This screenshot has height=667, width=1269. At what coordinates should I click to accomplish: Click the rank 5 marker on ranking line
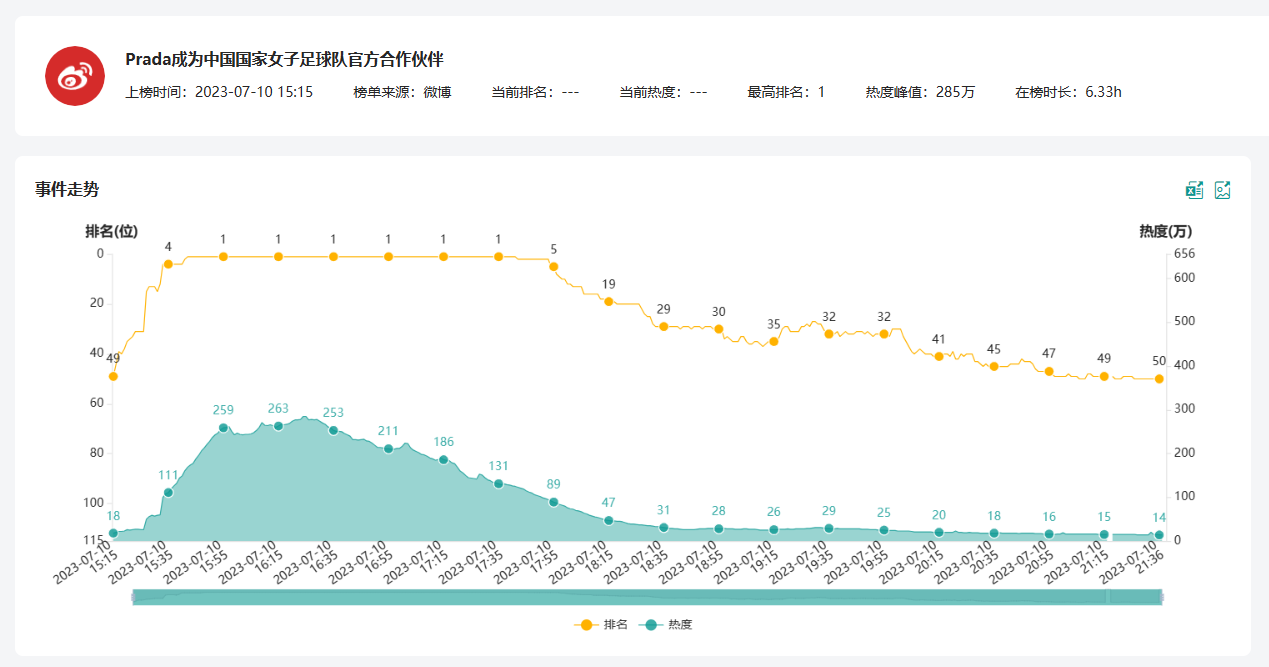[x=553, y=267]
